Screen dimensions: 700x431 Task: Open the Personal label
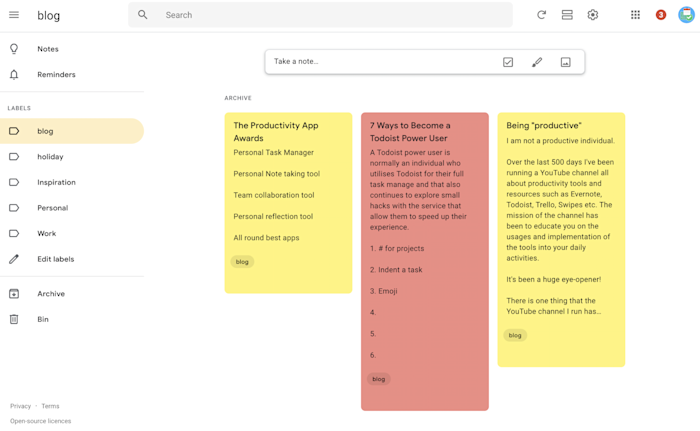click(x=72, y=208)
